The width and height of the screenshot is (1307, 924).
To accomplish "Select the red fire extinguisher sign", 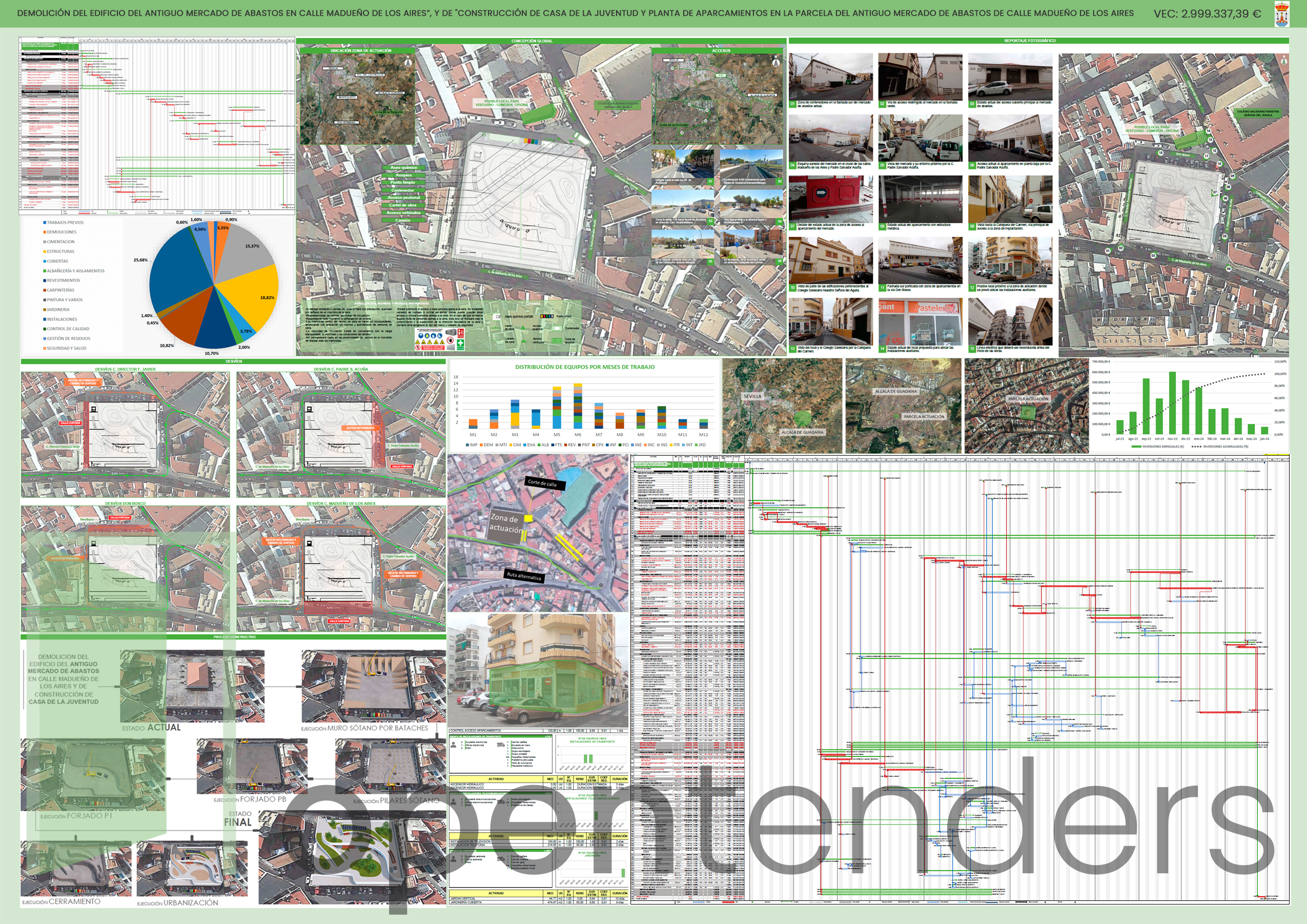I will tap(461, 334).
